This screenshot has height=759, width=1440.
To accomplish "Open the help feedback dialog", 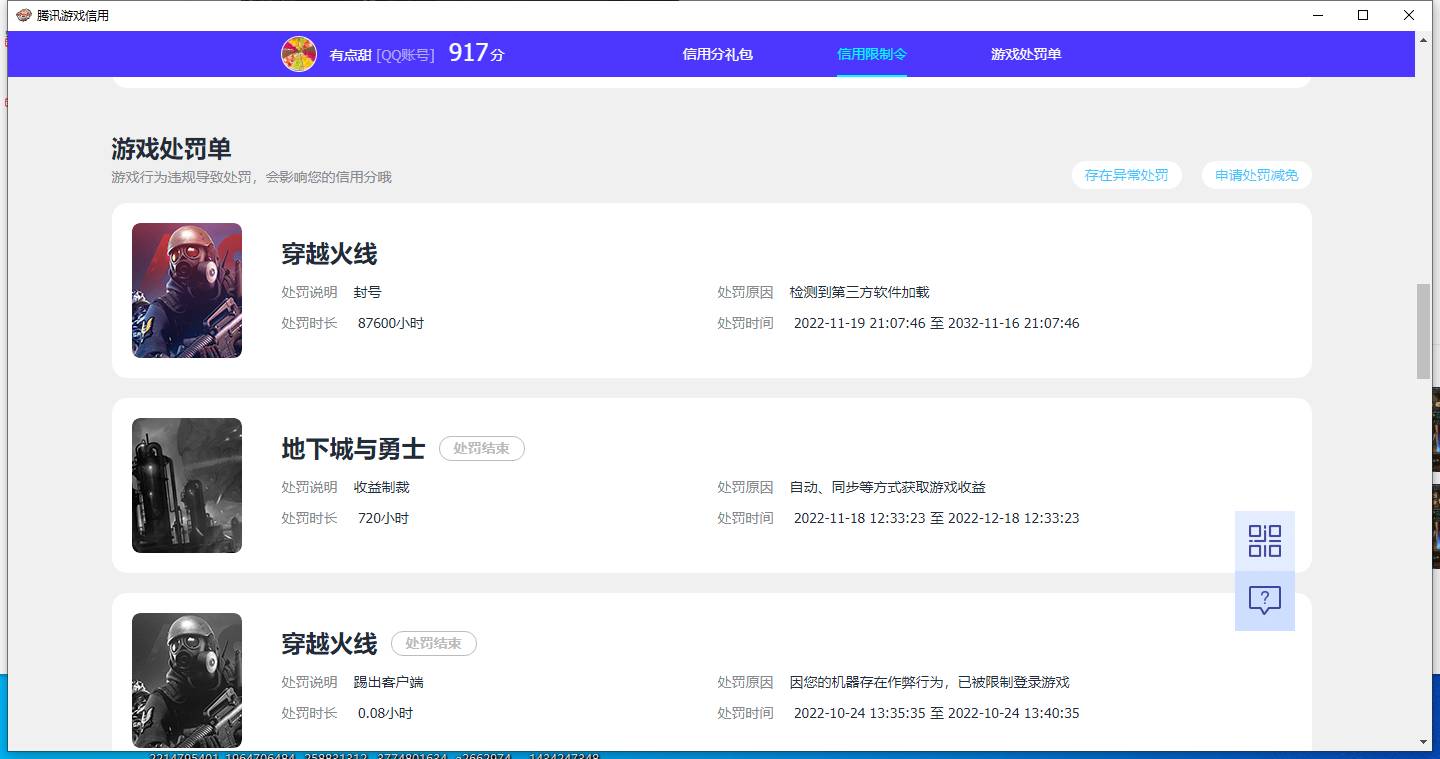I will (x=1265, y=599).
